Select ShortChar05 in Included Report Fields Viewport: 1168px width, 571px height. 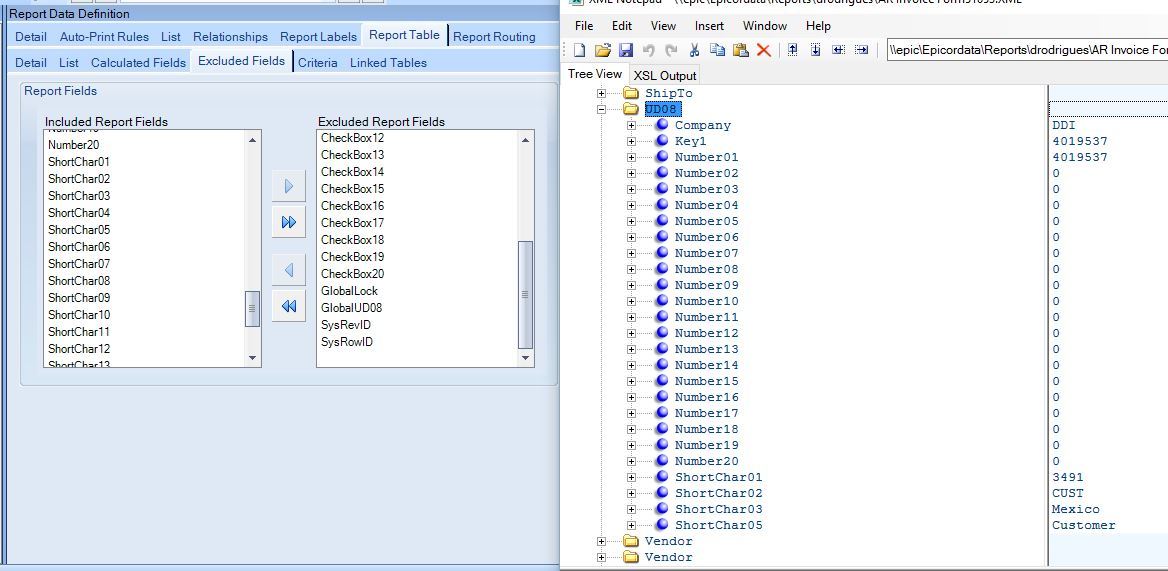tap(79, 229)
